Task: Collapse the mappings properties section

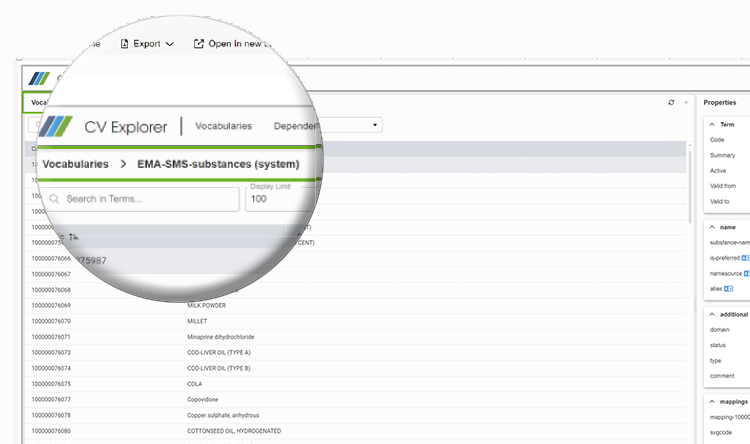Action: tap(712, 402)
